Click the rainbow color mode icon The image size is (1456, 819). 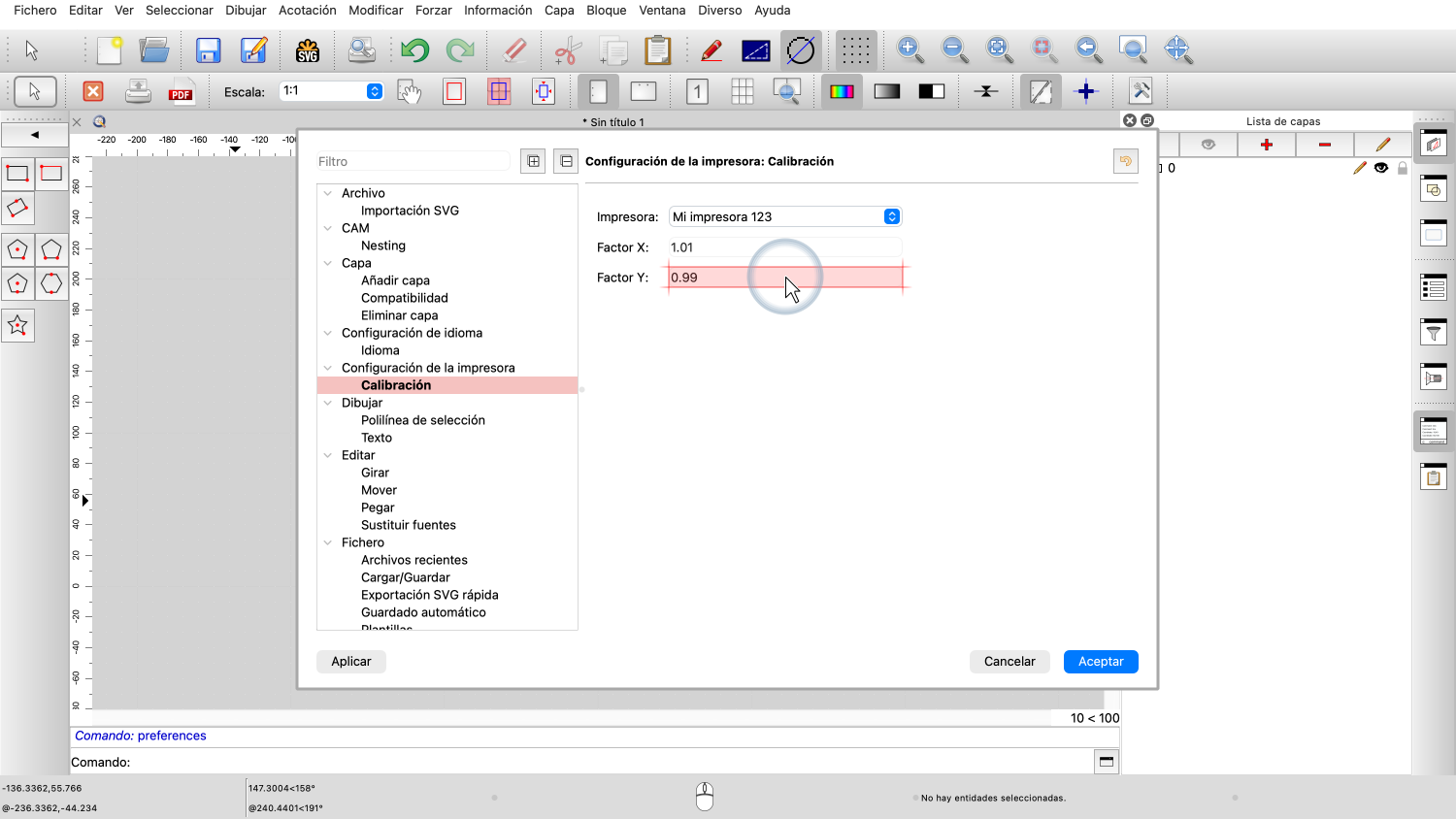click(842, 92)
